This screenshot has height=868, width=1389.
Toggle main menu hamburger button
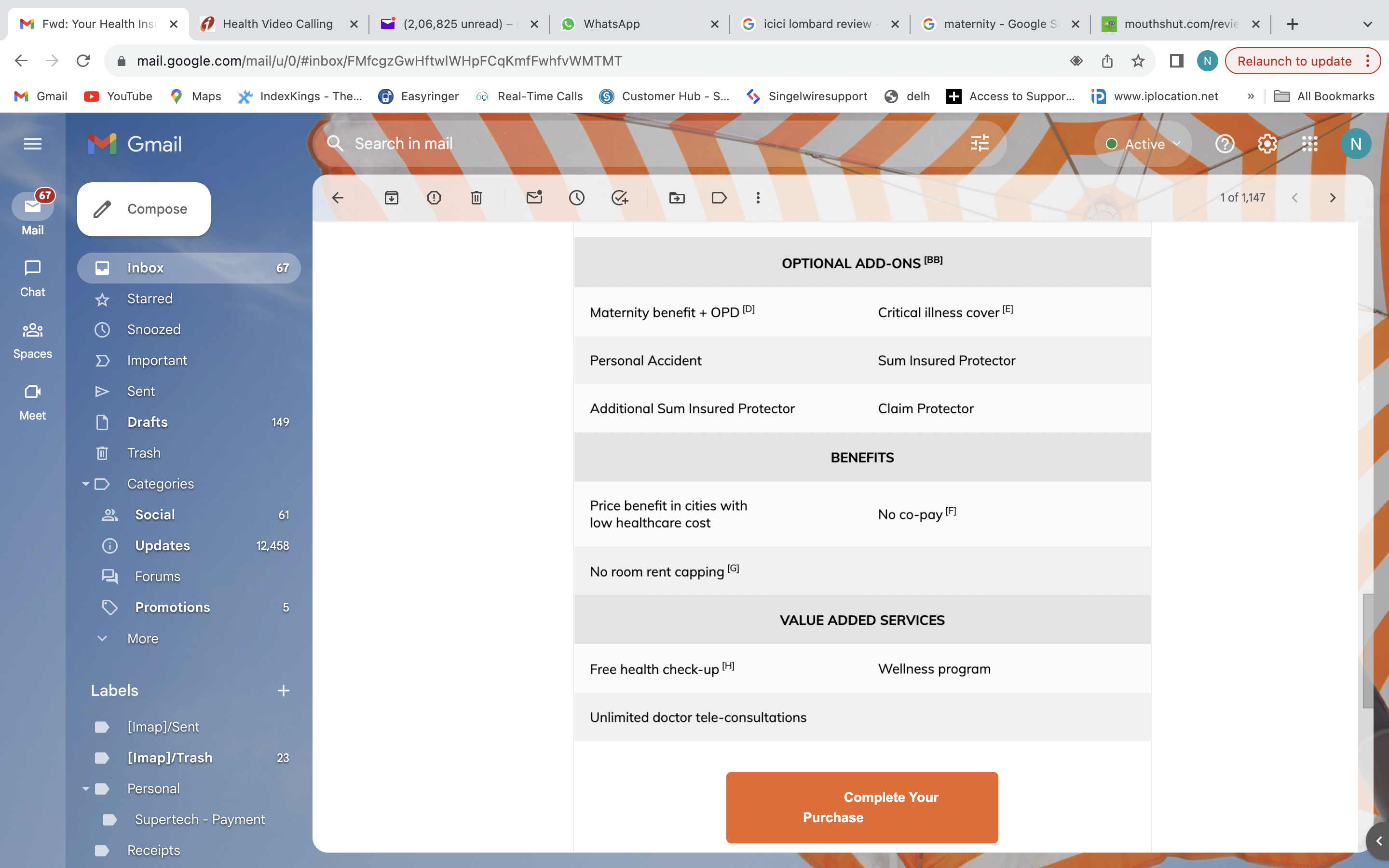pyautogui.click(x=33, y=144)
